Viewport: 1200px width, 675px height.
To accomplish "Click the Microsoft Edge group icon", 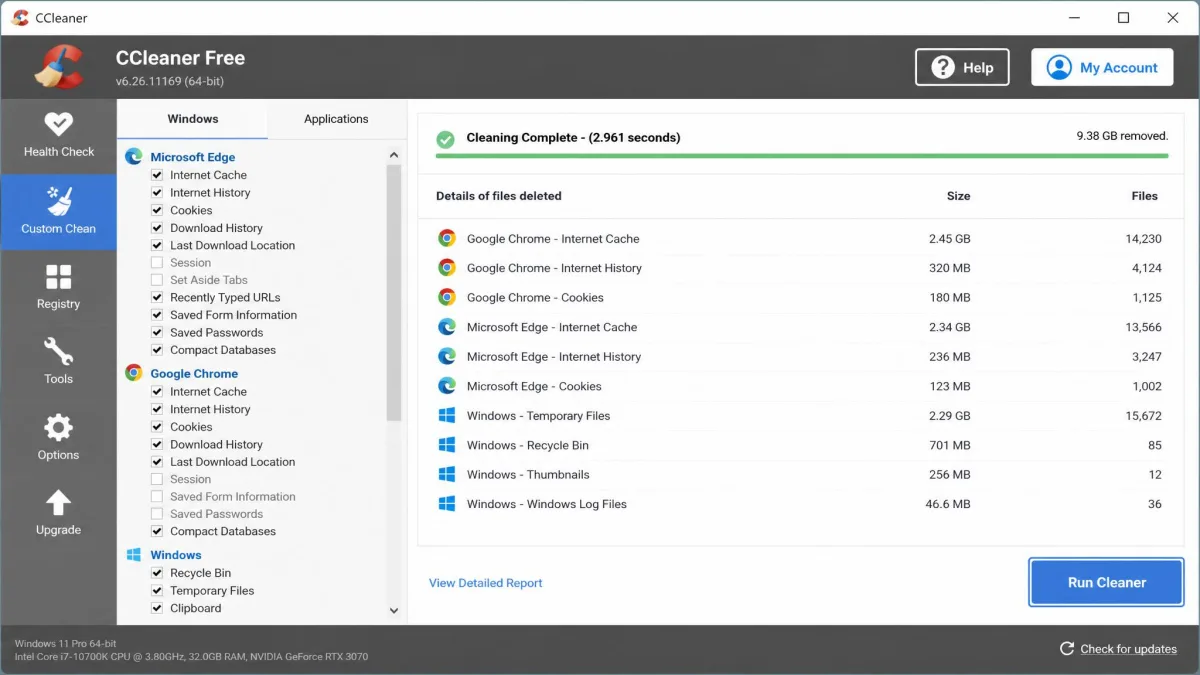I will click(x=133, y=157).
